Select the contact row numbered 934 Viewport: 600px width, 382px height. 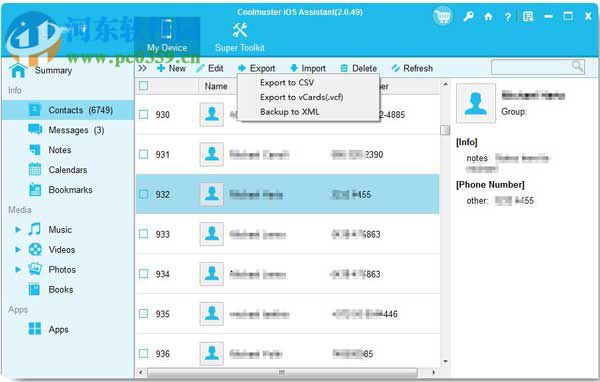click(x=287, y=274)
